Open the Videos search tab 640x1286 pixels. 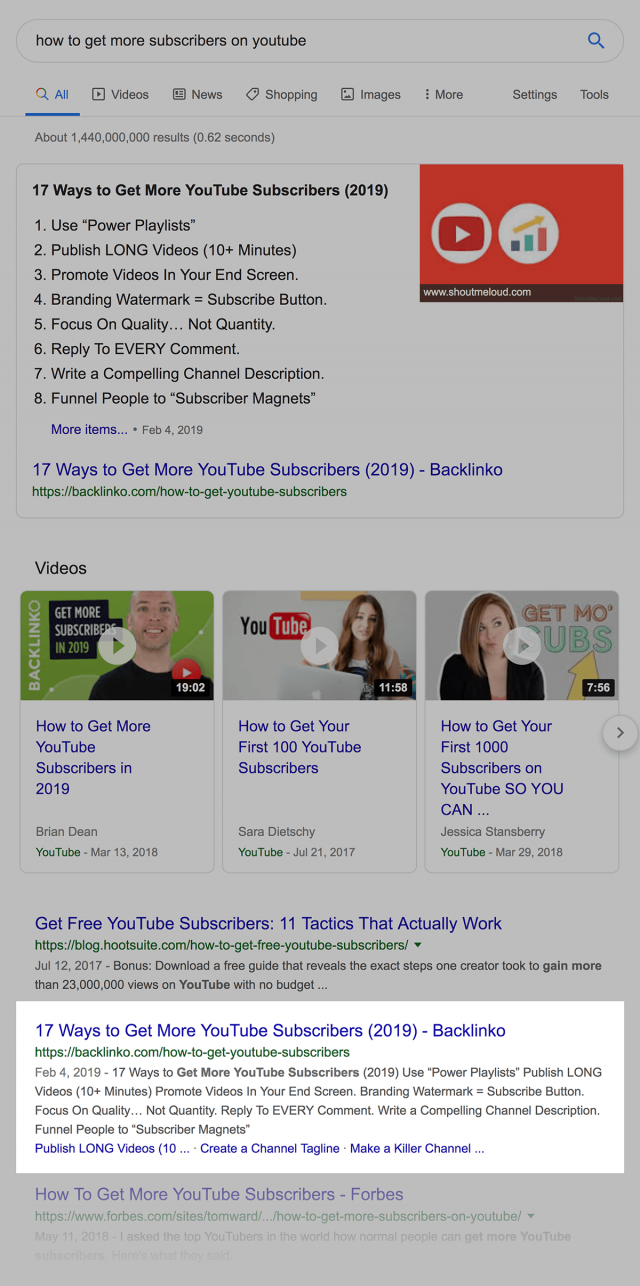click(120, 94)
